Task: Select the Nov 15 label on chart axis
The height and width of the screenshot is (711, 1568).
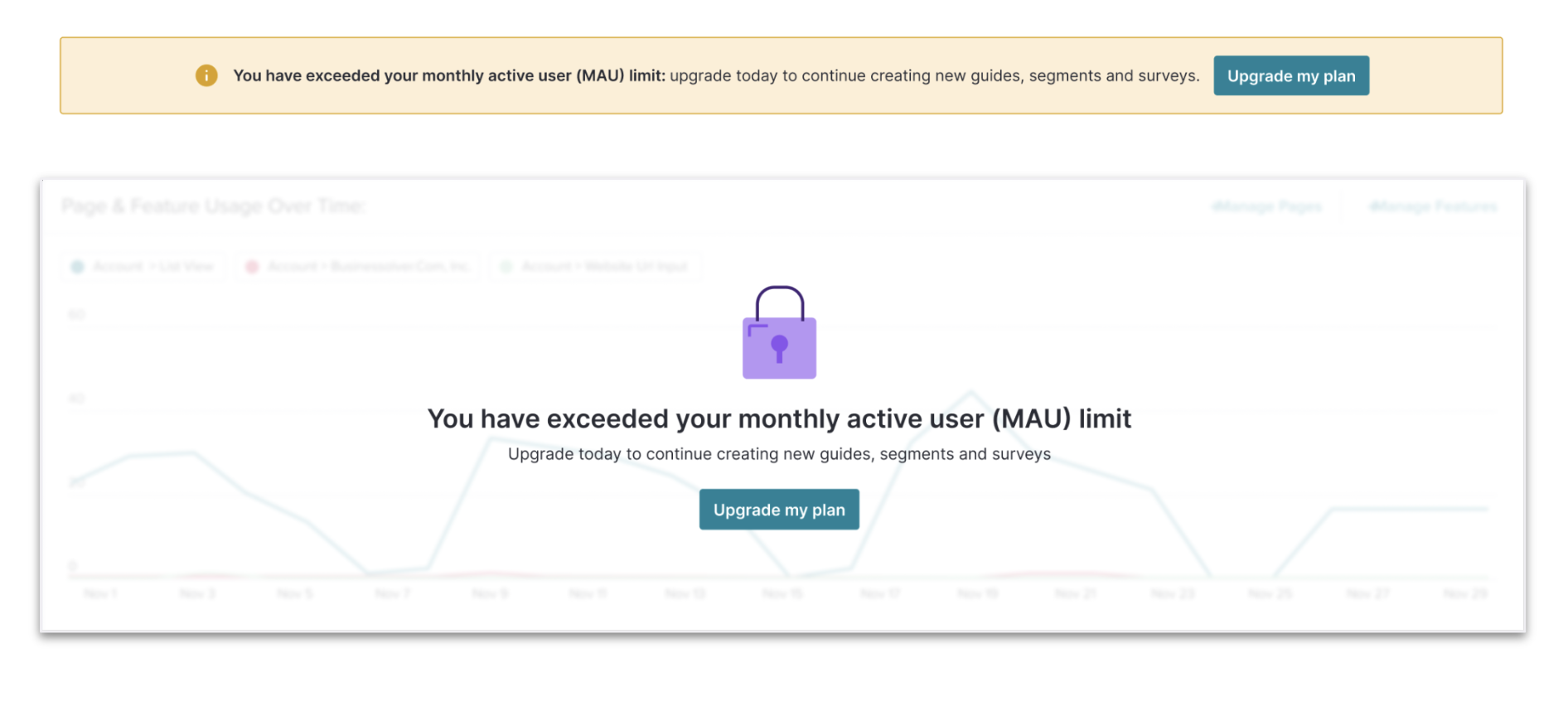Action: (x=783, y=593)
